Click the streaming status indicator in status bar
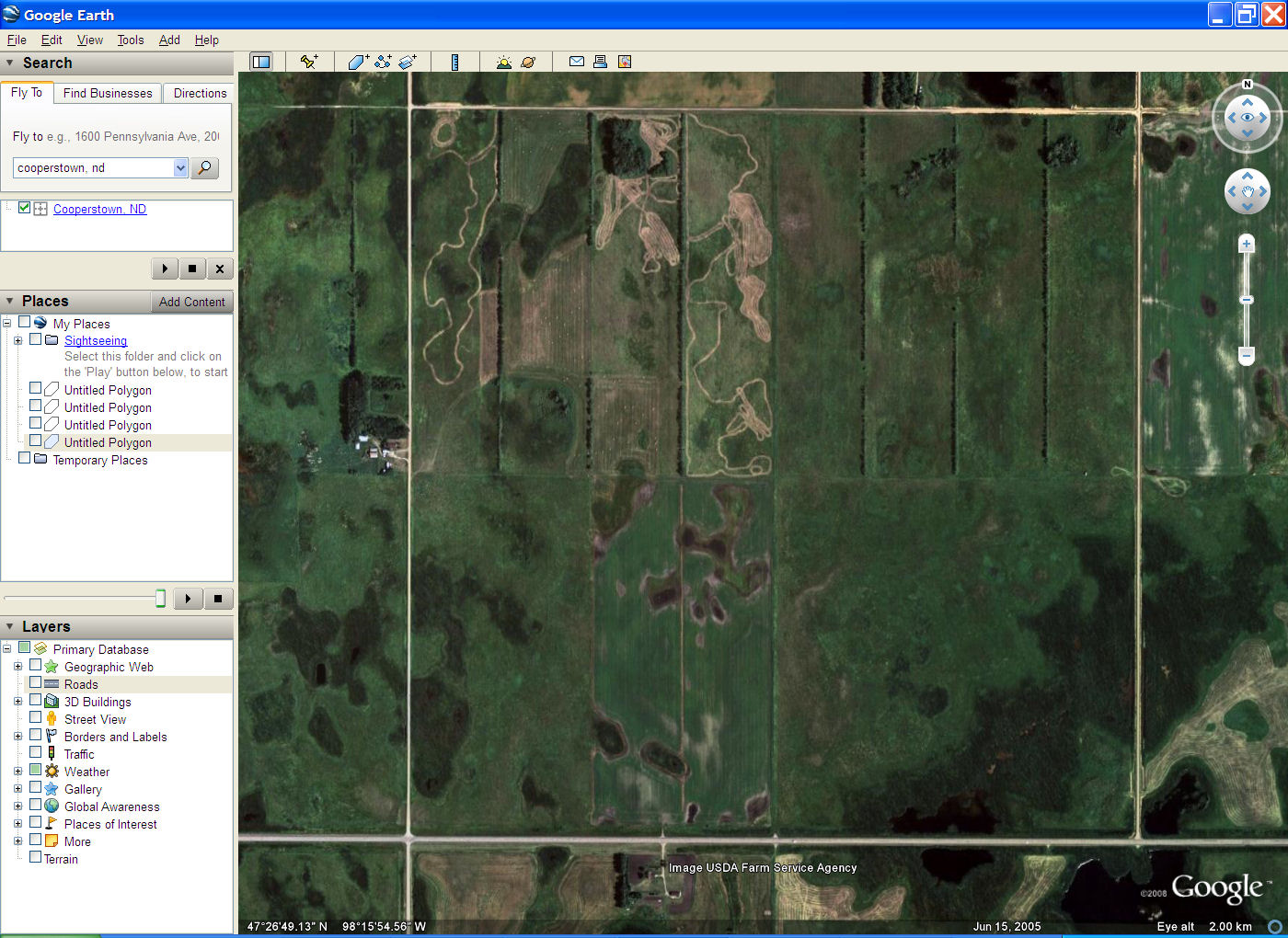The height and width of the screenshot is (938, 1288). [1275, 927]
